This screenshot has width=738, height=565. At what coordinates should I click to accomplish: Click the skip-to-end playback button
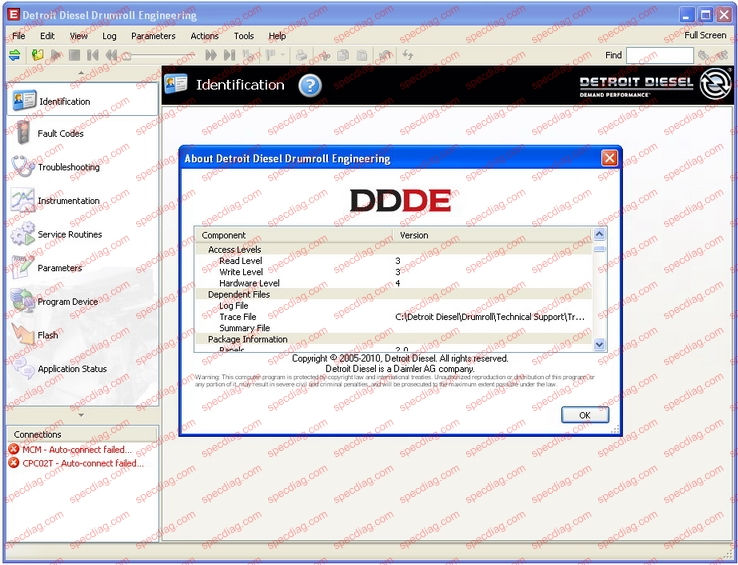tap(229, 55)
